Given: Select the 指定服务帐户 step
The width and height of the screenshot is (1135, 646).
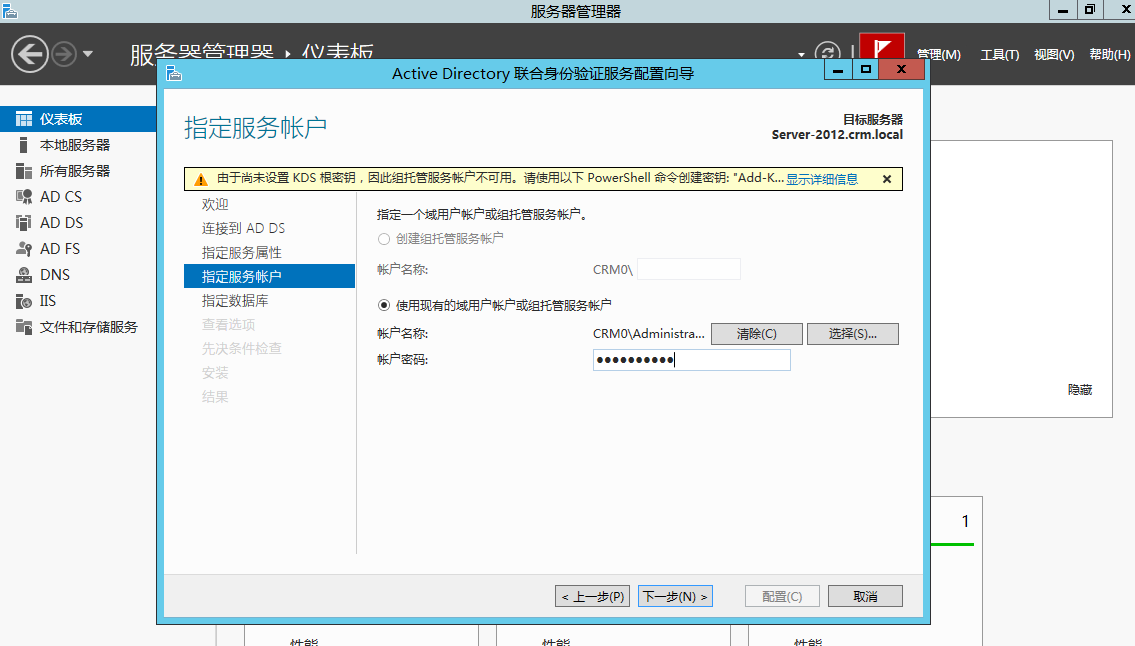Looking at the screenshot, I should click(x=269, y=276).
